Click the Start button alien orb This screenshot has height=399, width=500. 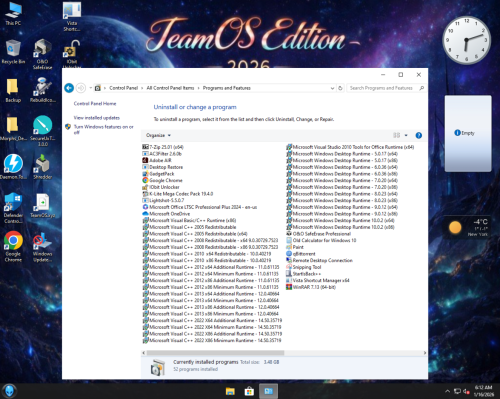click(x=9, y=391)
